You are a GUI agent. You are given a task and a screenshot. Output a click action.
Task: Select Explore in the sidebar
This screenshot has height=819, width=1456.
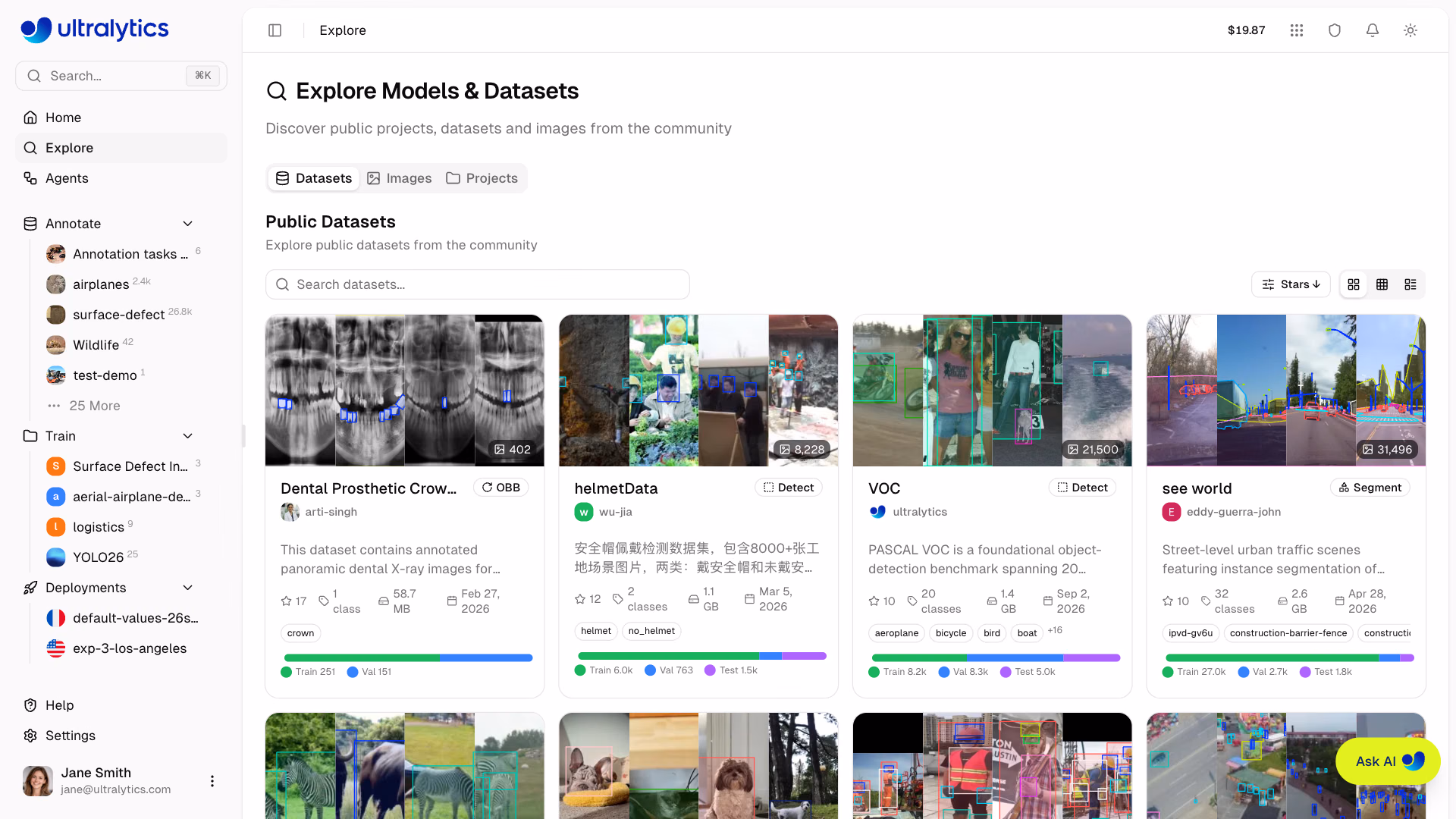click(121, 148)
